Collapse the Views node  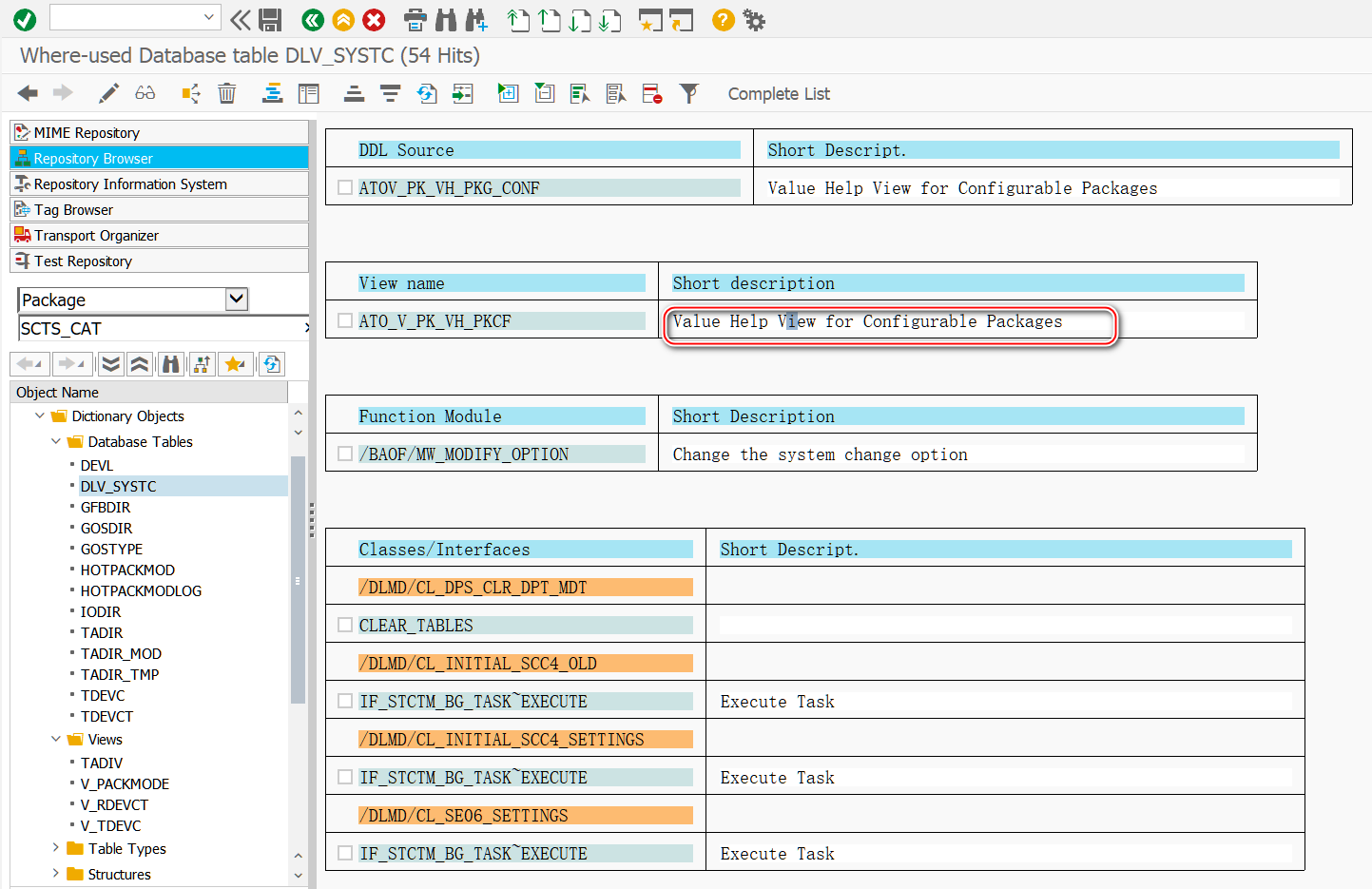[56, 739]
